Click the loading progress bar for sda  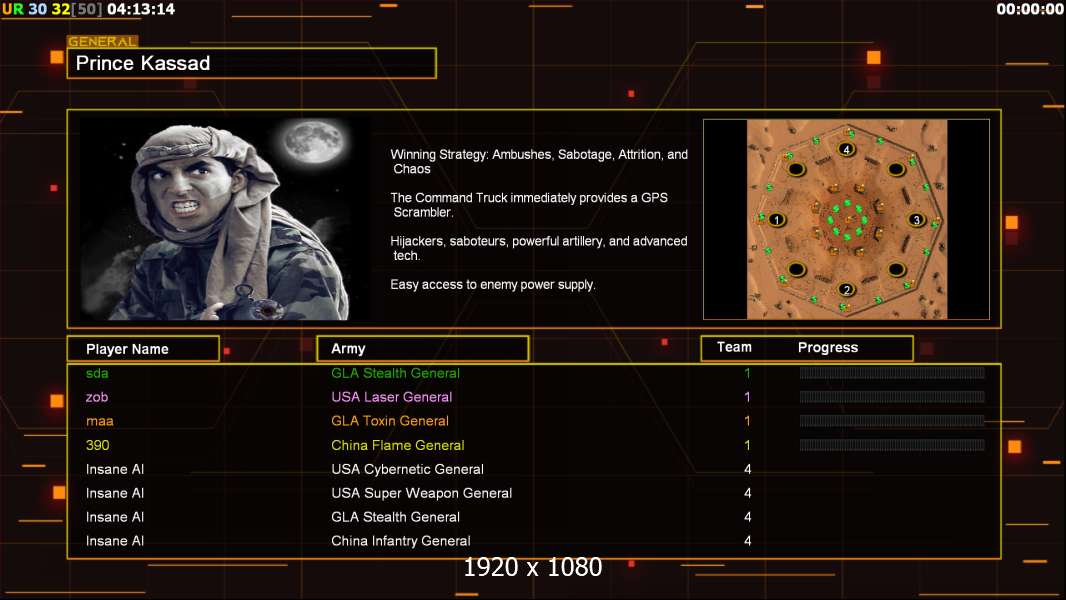coord(891,373)
